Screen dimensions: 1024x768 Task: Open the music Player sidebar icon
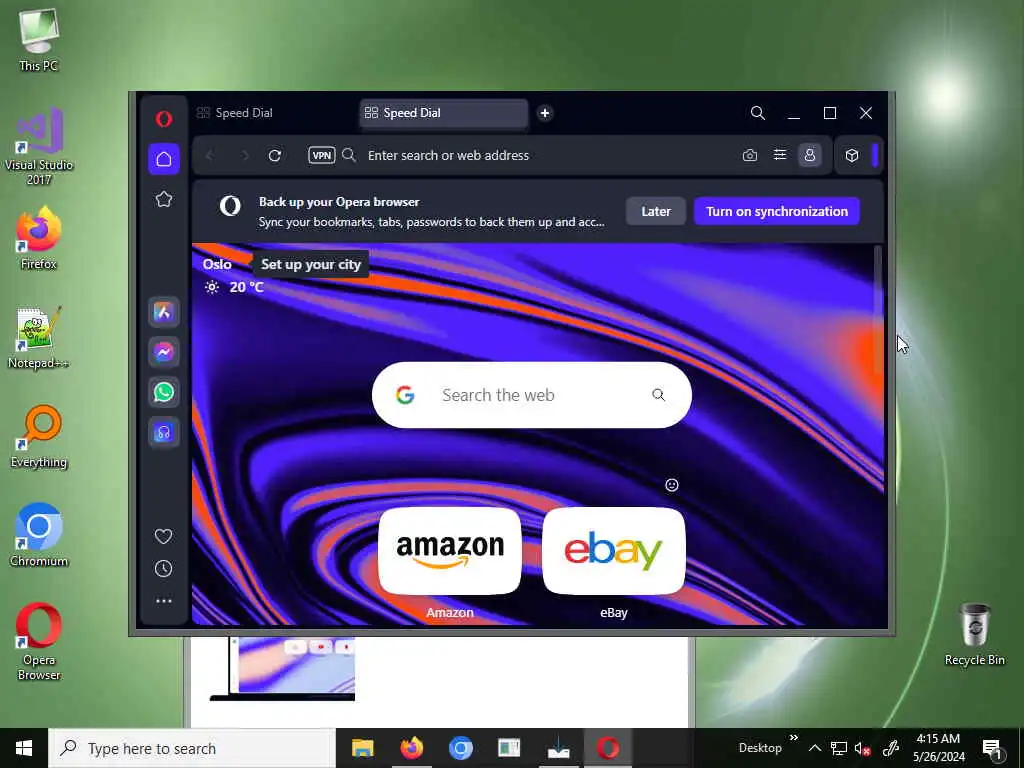(x=164, y=432)
